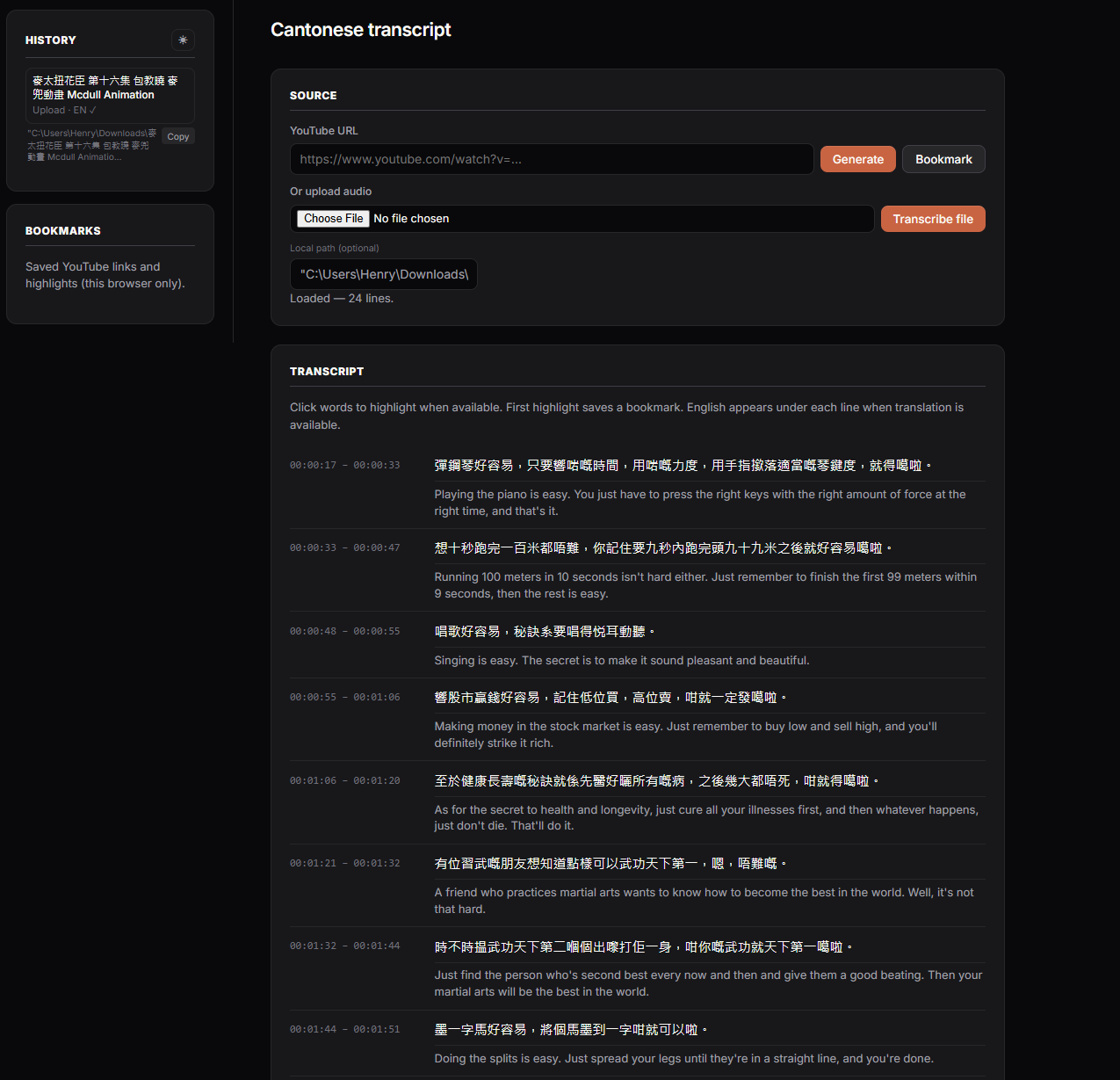
Task: Click the 'Upload · EN ✓' status text
Action: click(x=64, y=111)
